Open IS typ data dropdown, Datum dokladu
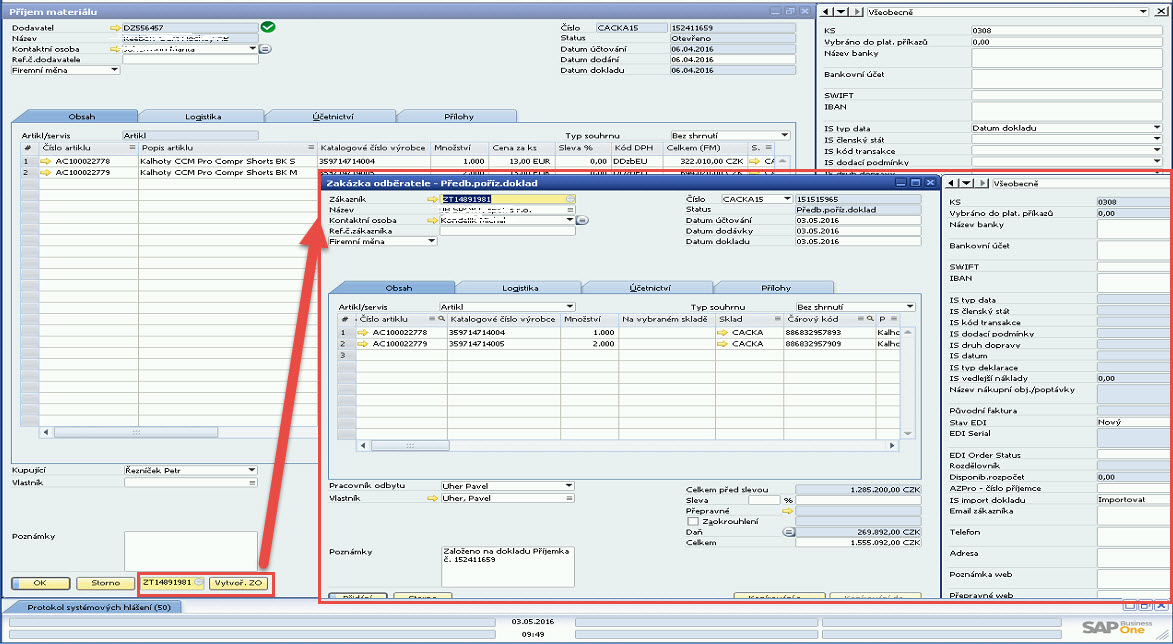This screenshot has height=644, width=1173. click(x=1158, y=128)
